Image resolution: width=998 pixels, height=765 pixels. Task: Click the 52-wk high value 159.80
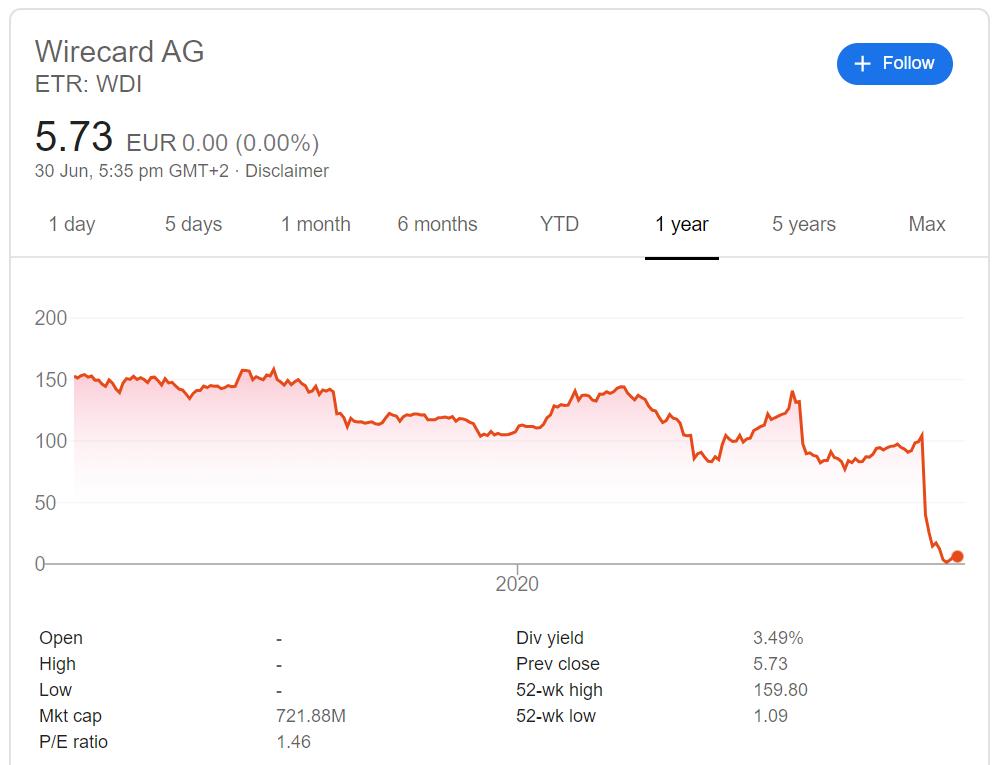click(782, 689)
